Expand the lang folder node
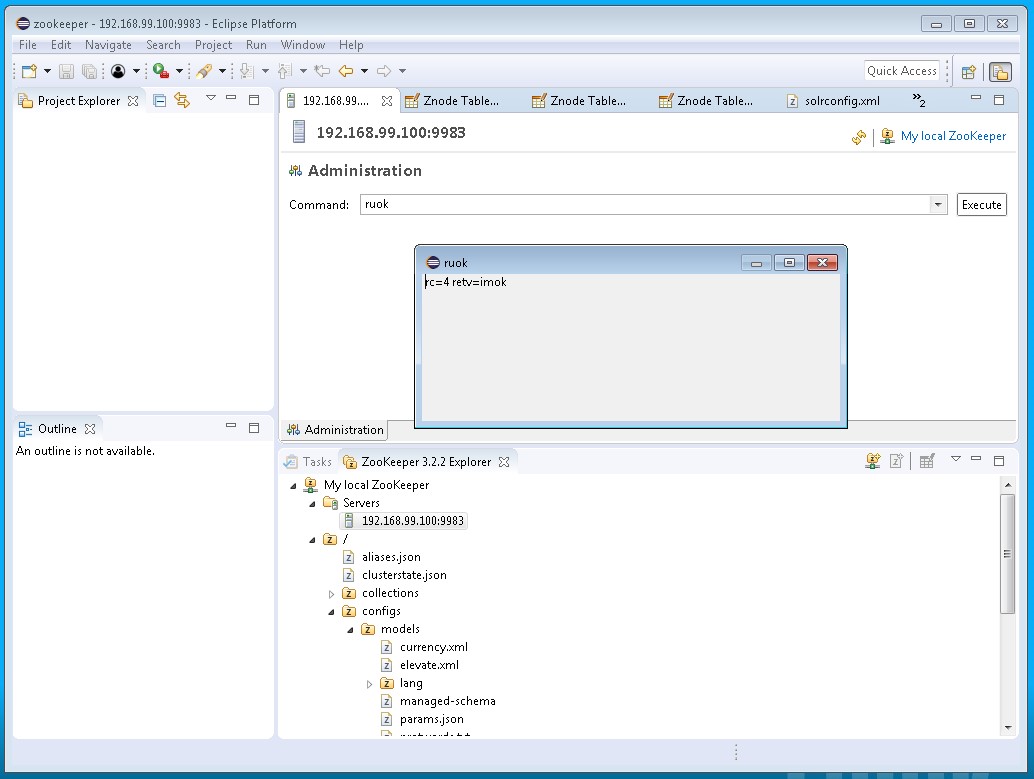 click(370, 684)
